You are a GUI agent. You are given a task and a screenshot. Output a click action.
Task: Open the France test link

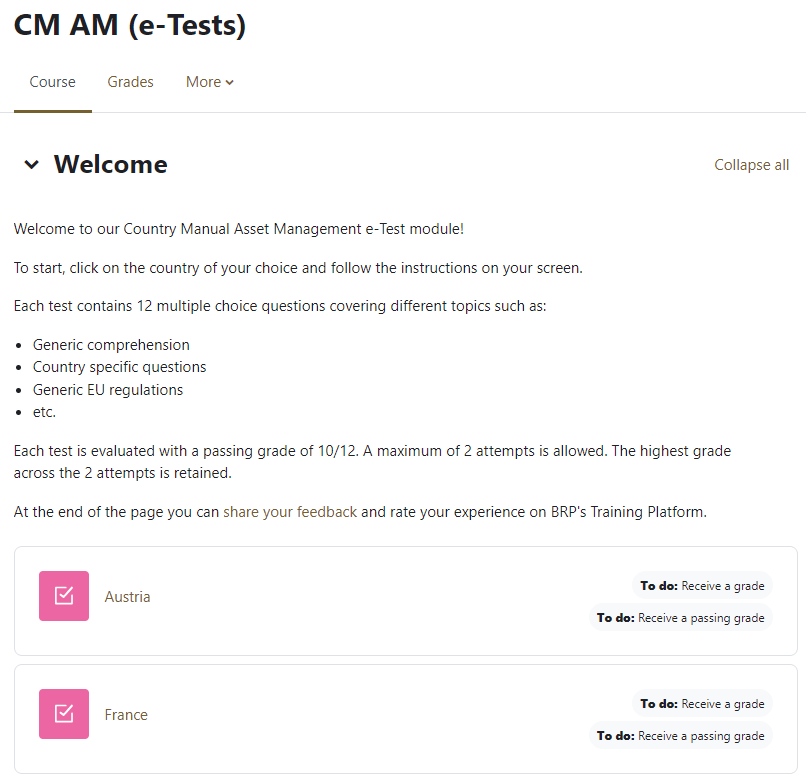coord(126,715)
